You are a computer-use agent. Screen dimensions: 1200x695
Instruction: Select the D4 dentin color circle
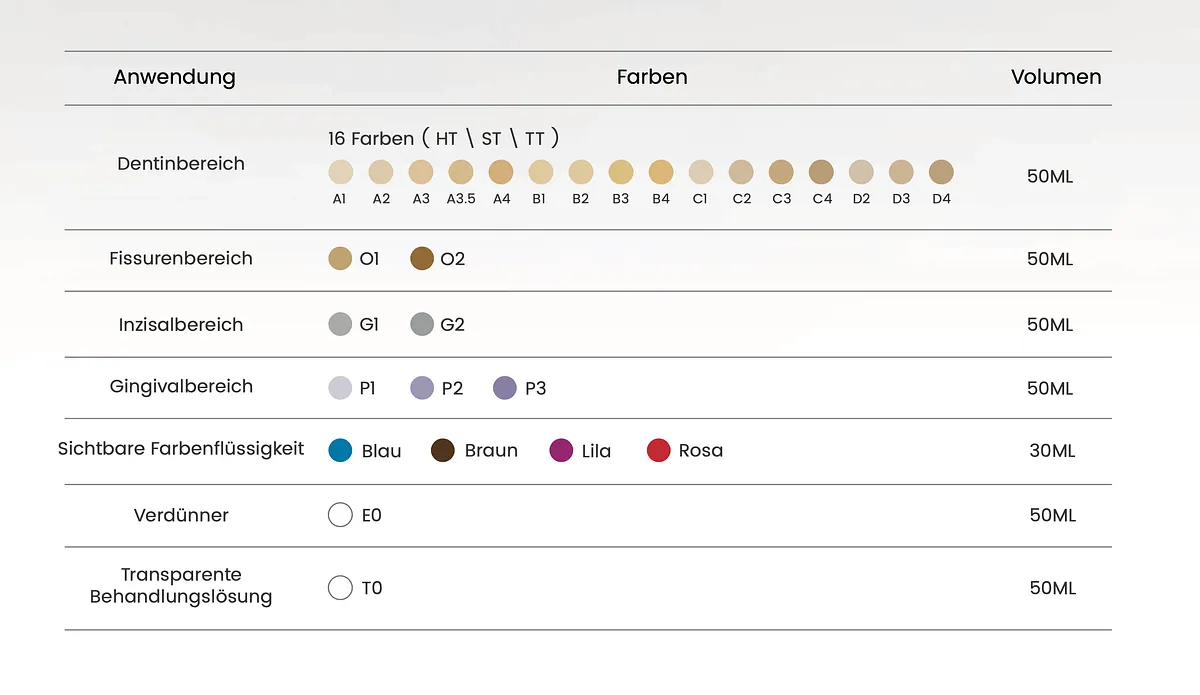pyautogui.click(x=941, y=172)
